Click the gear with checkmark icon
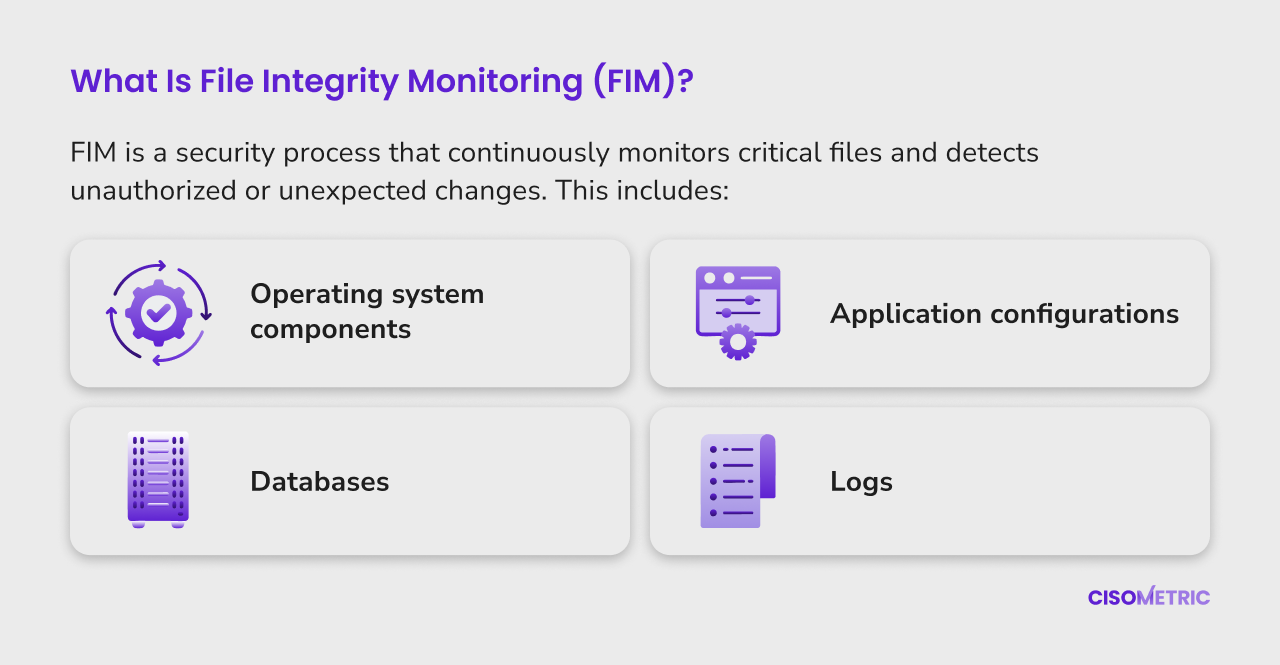 [158, 313]
